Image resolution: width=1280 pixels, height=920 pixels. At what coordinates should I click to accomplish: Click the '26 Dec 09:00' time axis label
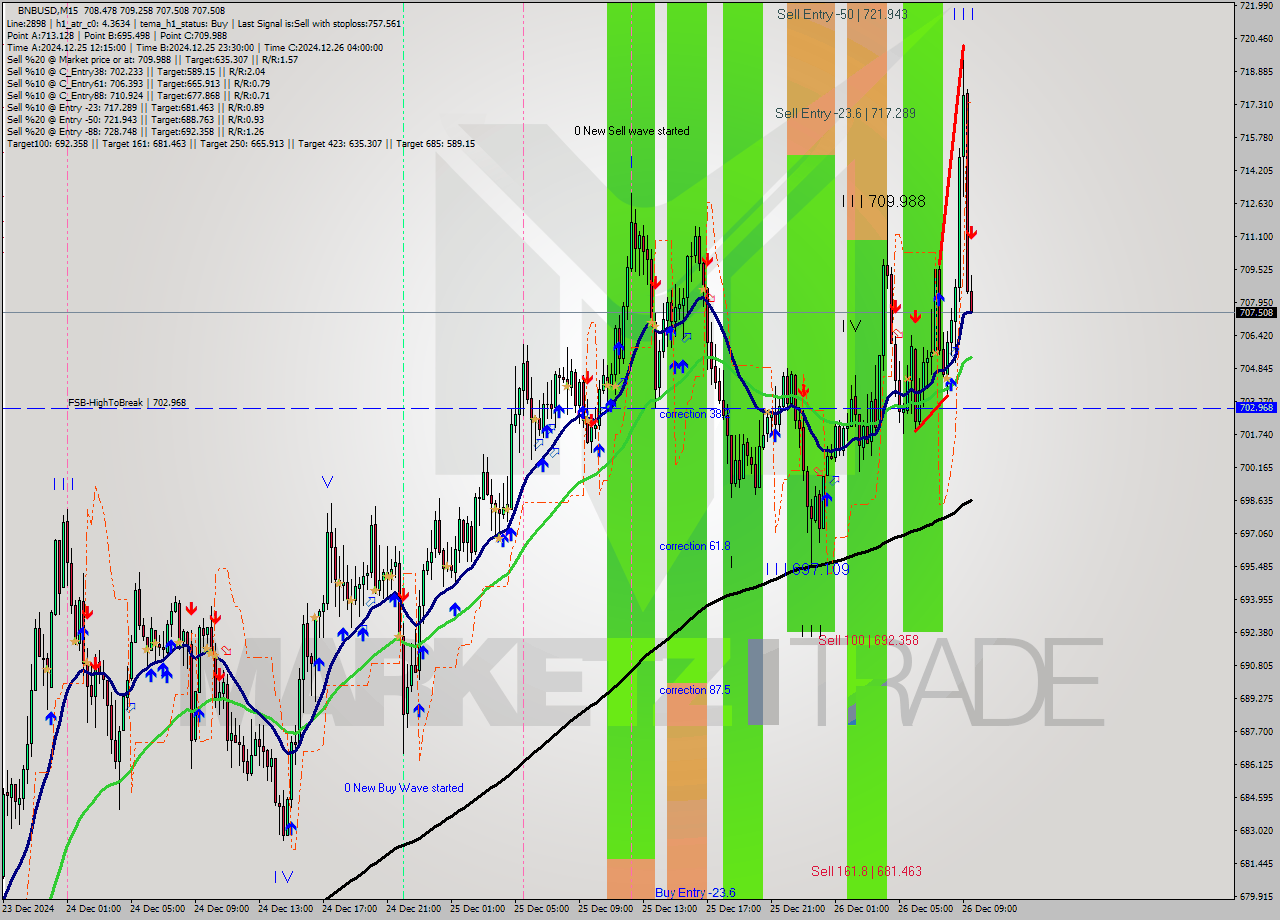coord(989,909)
